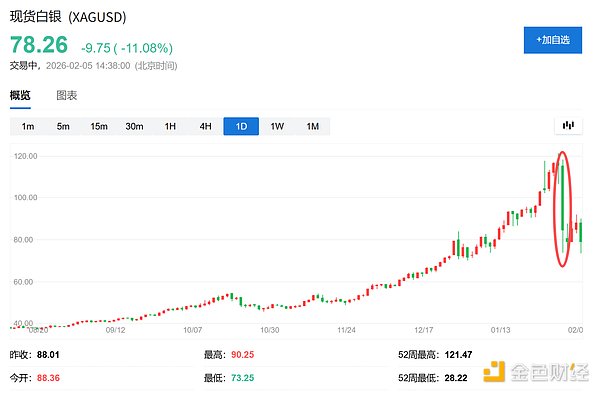The width and height of the screenshot is (600, 393).
Task: Click the 120.00 price axis label
Action: click(x=26, y=156)
